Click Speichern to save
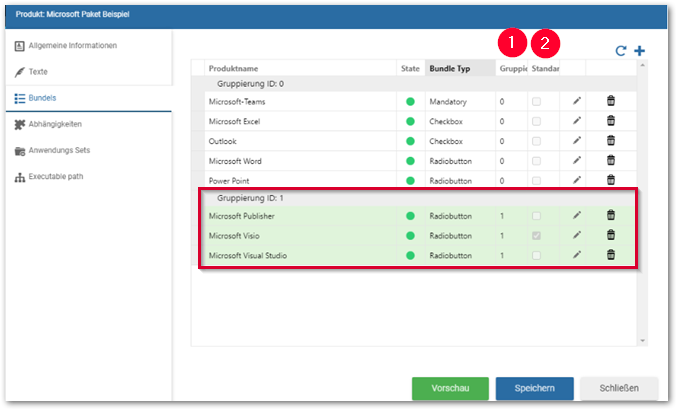This screenshot has width=677, height=410. click(x=535, y=388)
